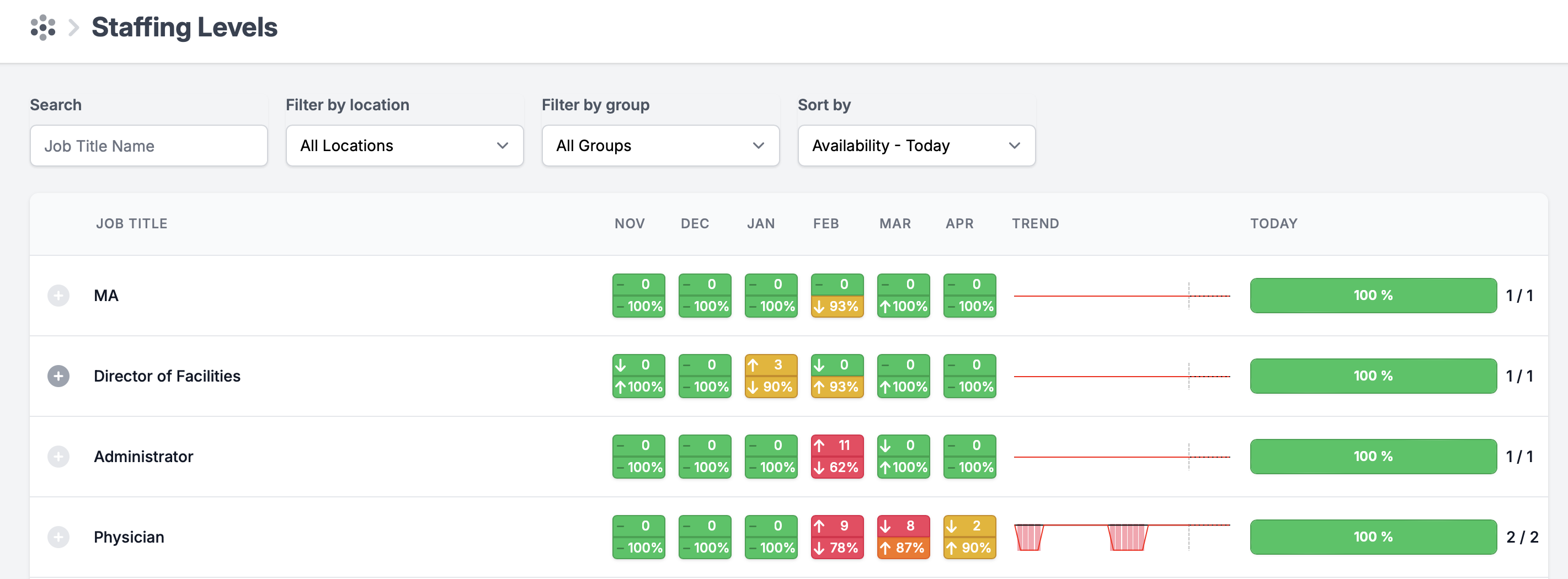Click the Physician row's 2 / 2 count
Viewport: 1568px width, 579px height.
coord(1522,537)
